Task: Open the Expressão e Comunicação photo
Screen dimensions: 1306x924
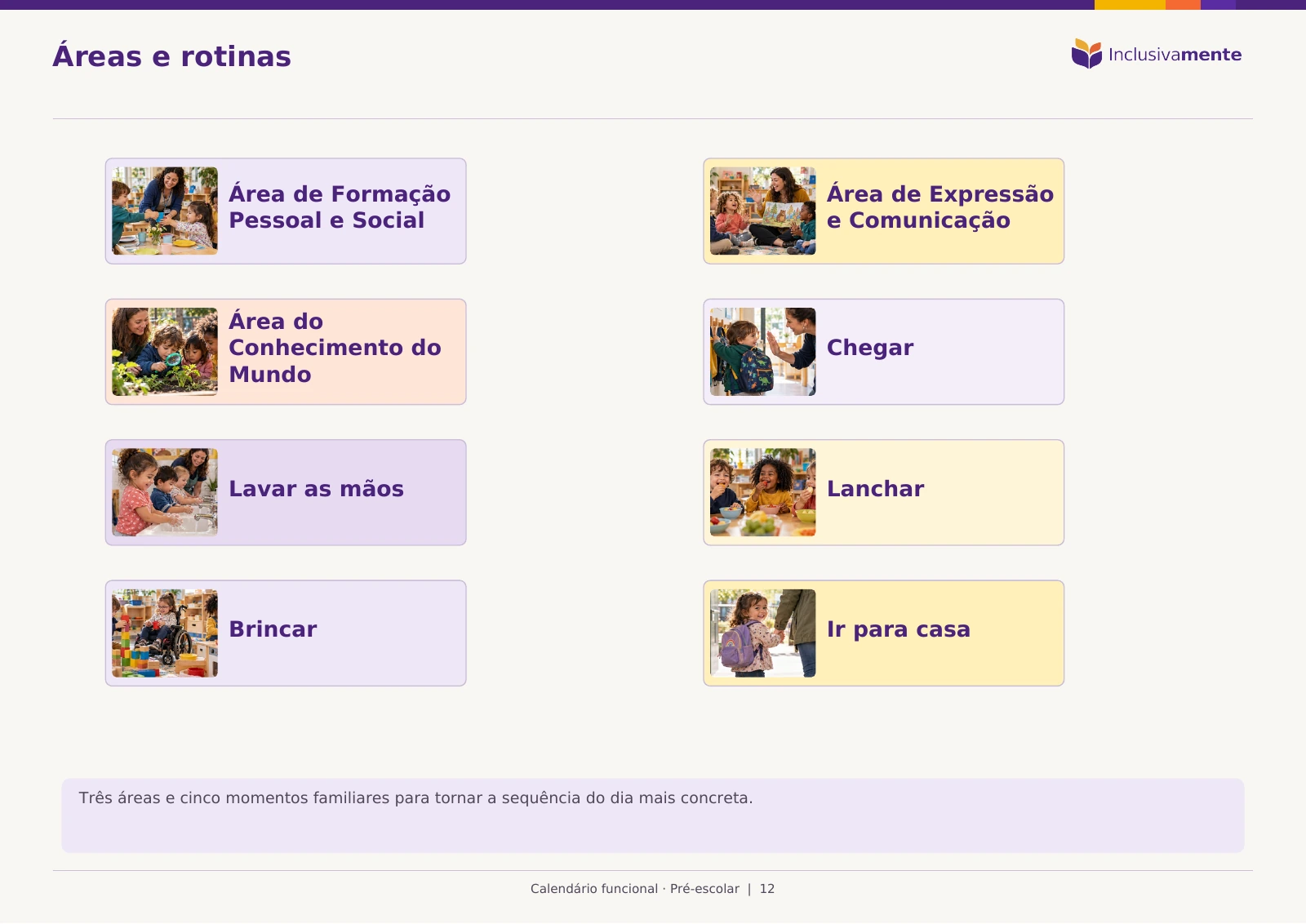Action: click(762, 211)
